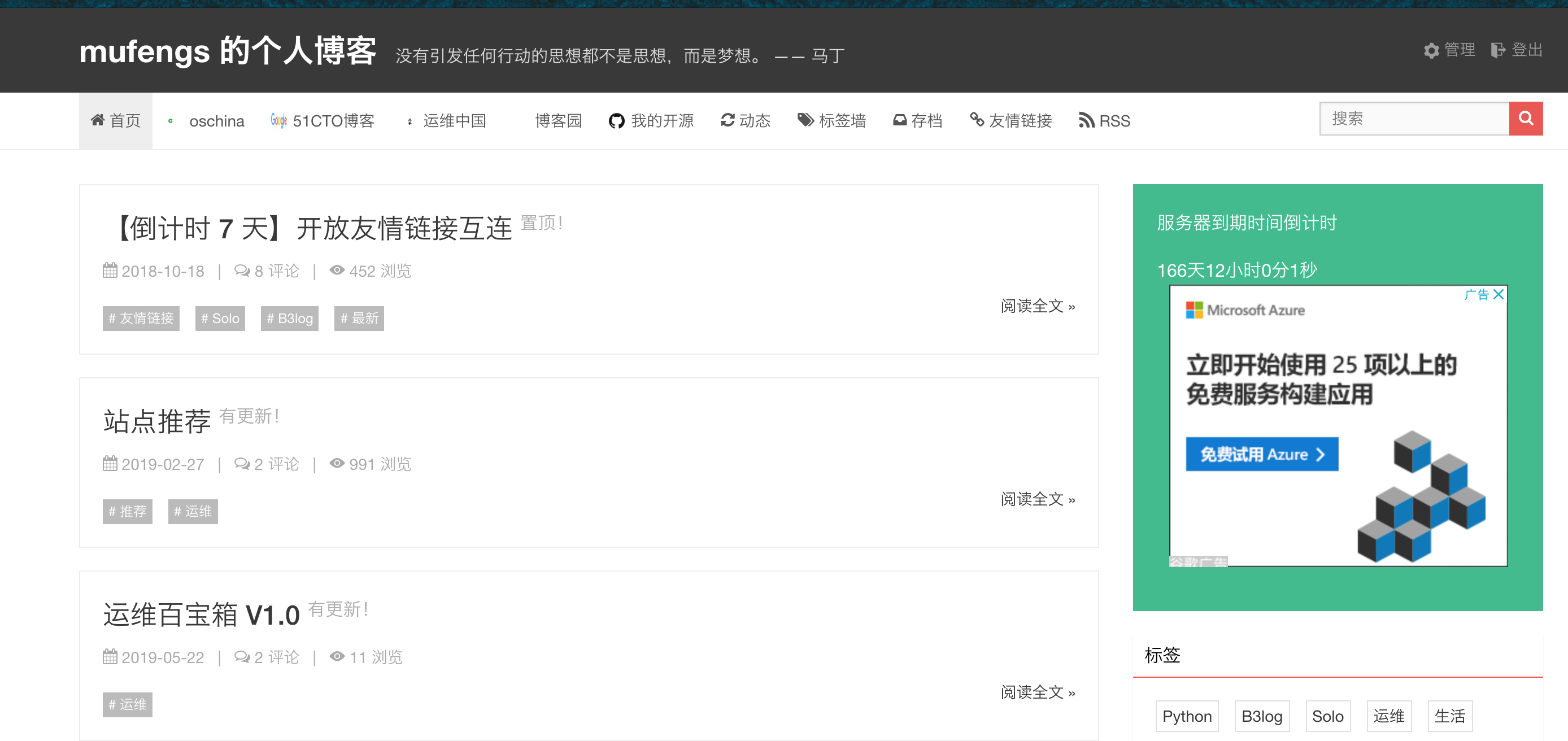
Task: Open the 存档 archive page
Action: [917, 120]
